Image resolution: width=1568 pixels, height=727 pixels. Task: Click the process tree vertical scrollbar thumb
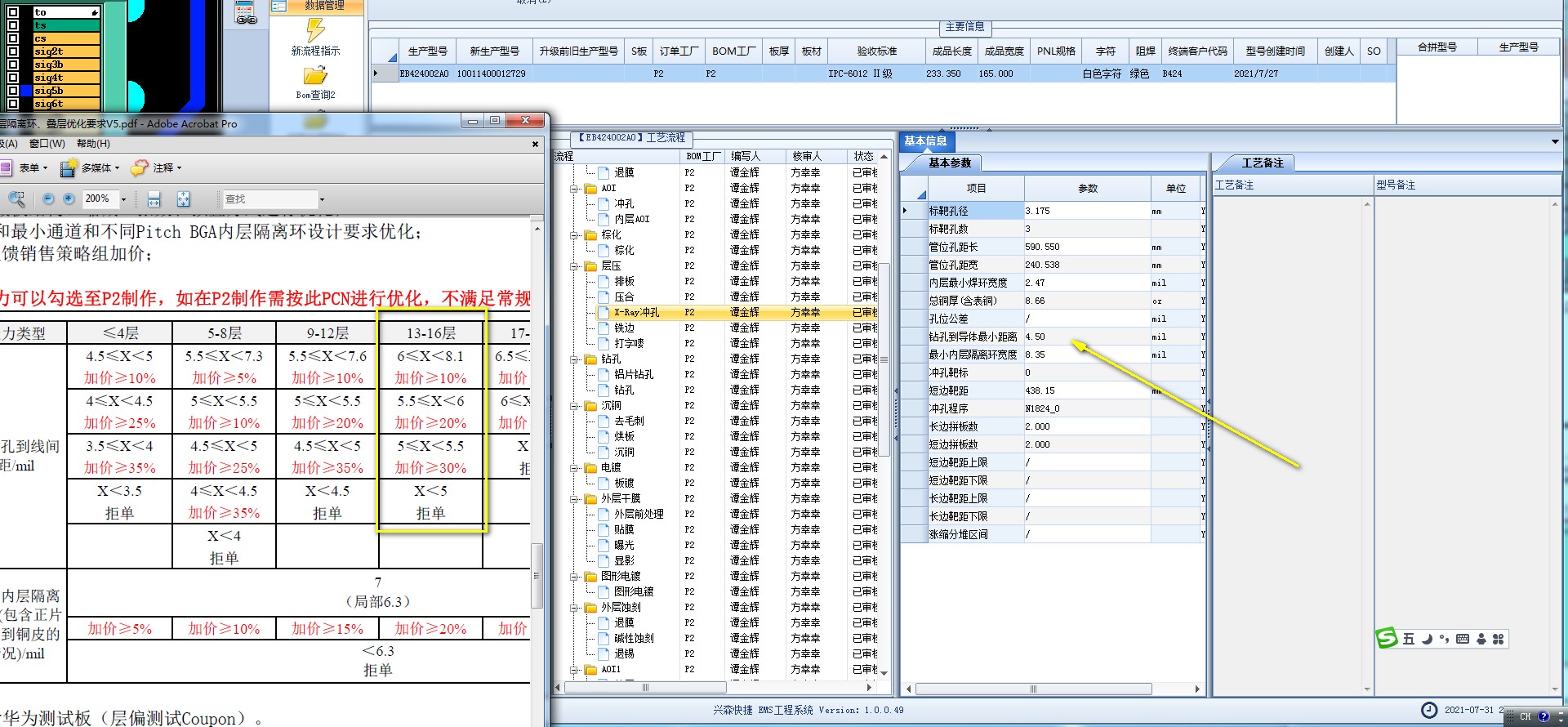884,359
